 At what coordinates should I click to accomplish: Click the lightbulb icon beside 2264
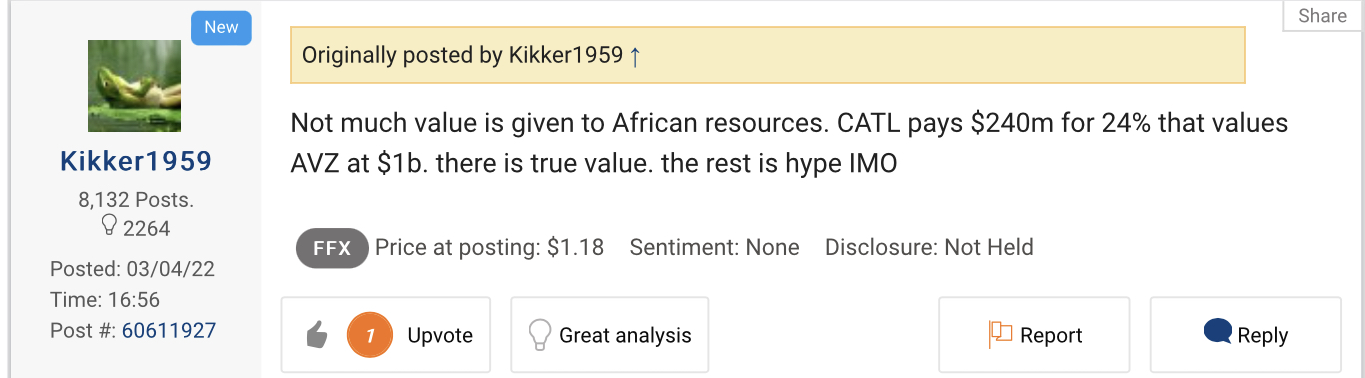[x=110, y=227]
